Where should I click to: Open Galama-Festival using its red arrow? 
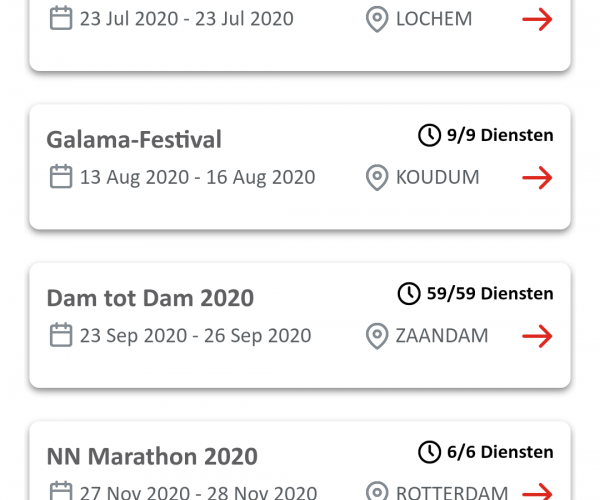(x=537, y=178)
